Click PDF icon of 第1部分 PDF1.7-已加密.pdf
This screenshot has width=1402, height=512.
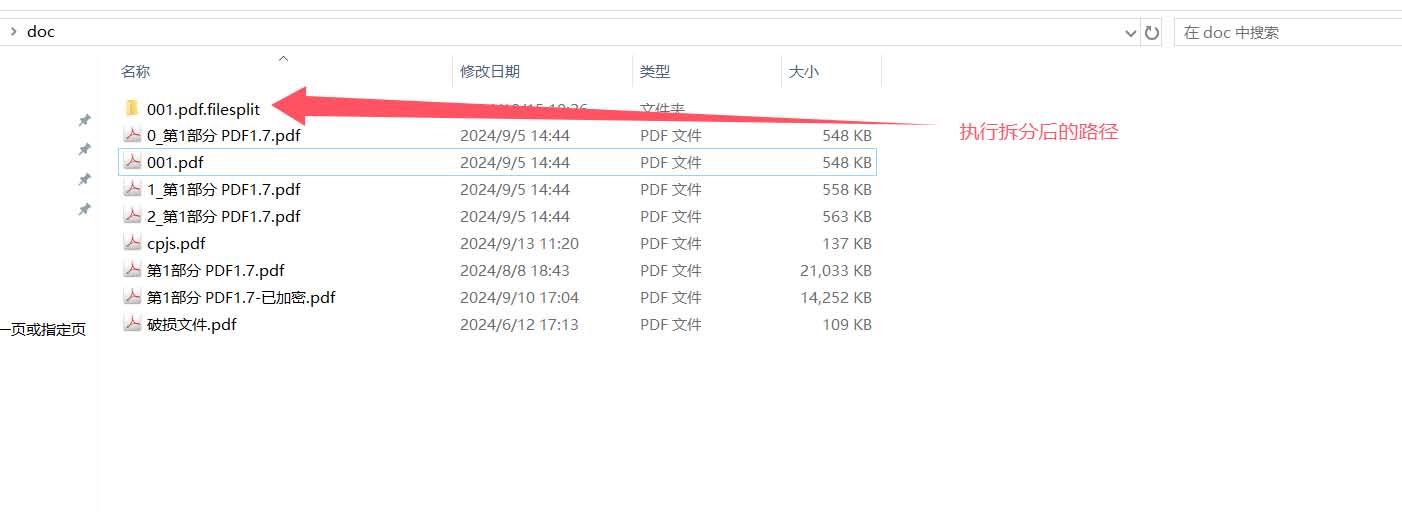(132, 297)
